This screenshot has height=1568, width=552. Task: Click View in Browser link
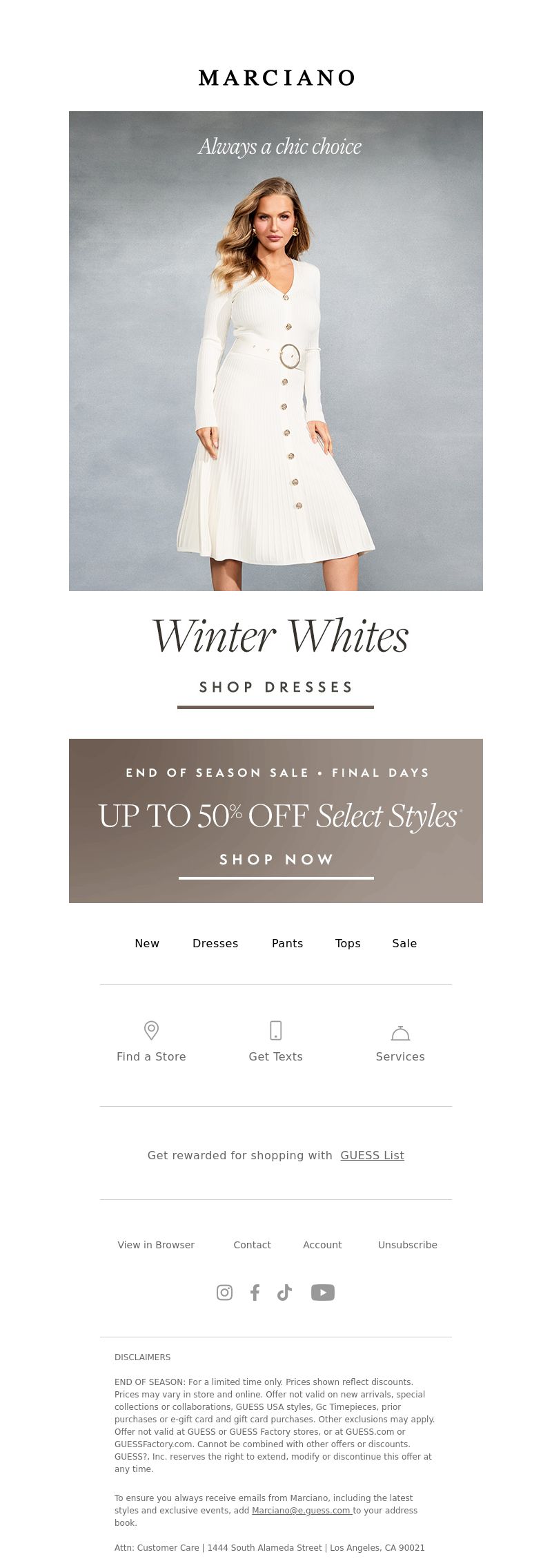[156, 1245]
